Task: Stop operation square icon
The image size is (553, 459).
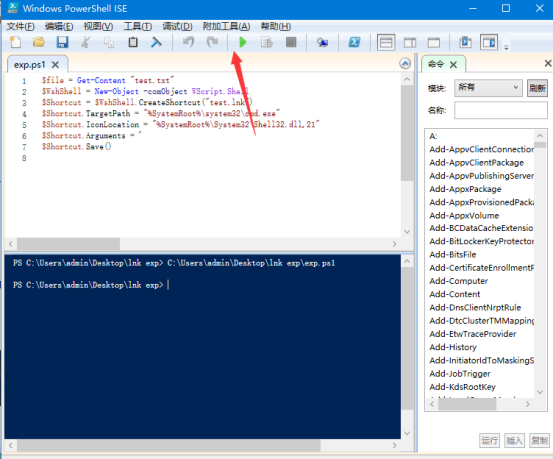Action: pos(291,42)
